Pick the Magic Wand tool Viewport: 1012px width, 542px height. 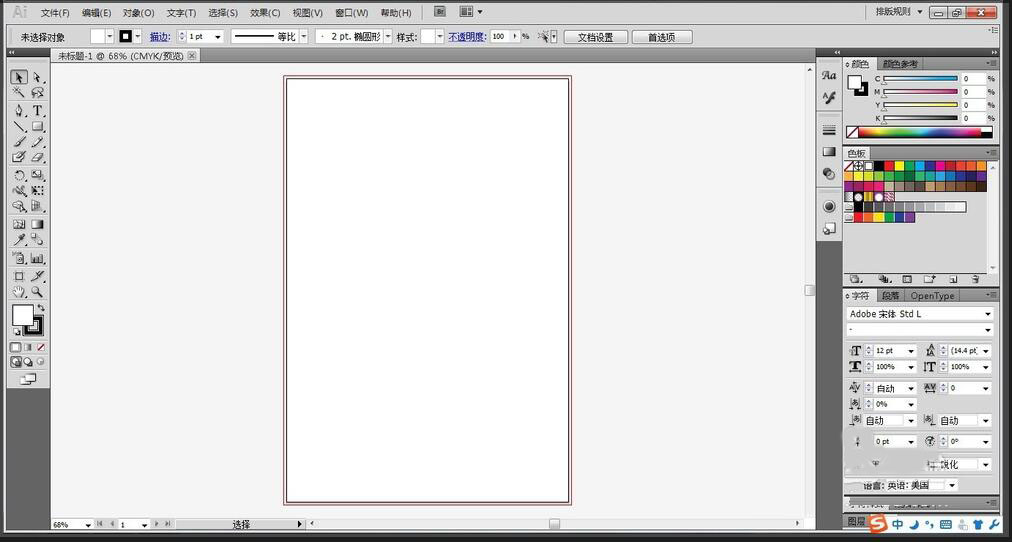(19, 93)
